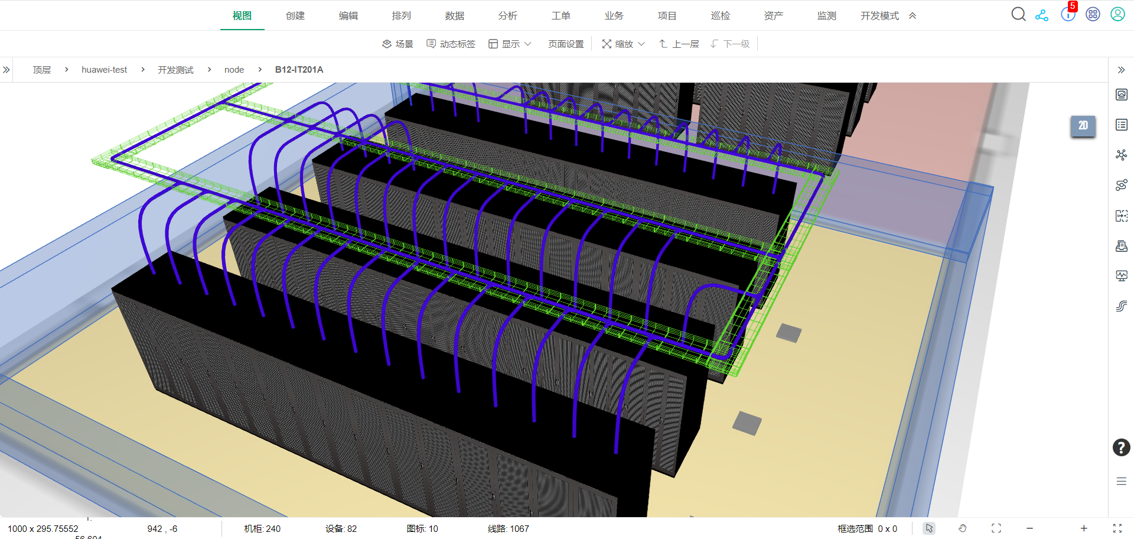The image size is (1134, 539).
Task: Click the 场景 toolbar button
Action: point(398,44)
